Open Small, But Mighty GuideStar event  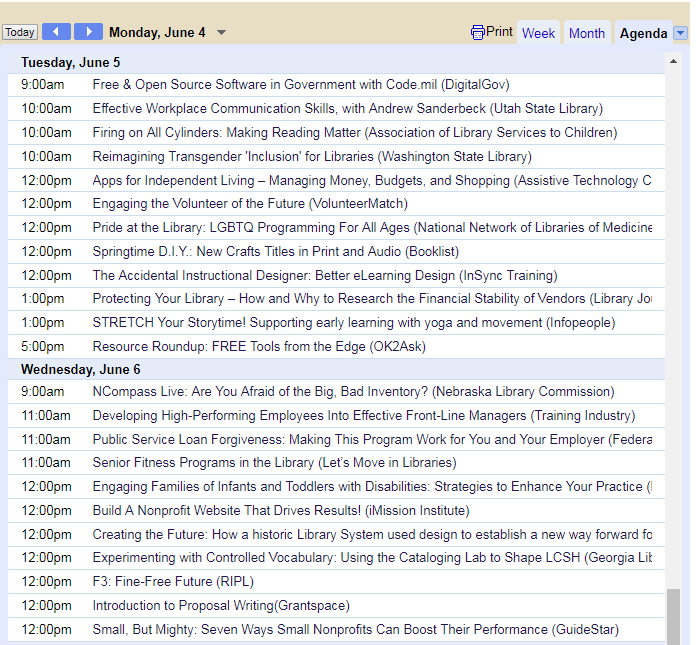coord(356,629)
